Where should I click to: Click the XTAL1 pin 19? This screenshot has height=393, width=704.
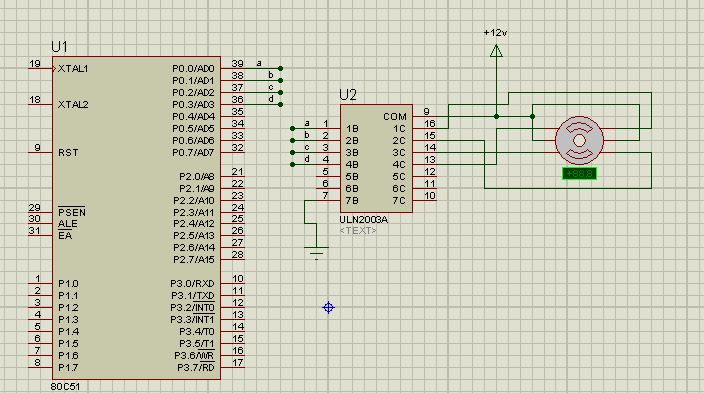40,68
